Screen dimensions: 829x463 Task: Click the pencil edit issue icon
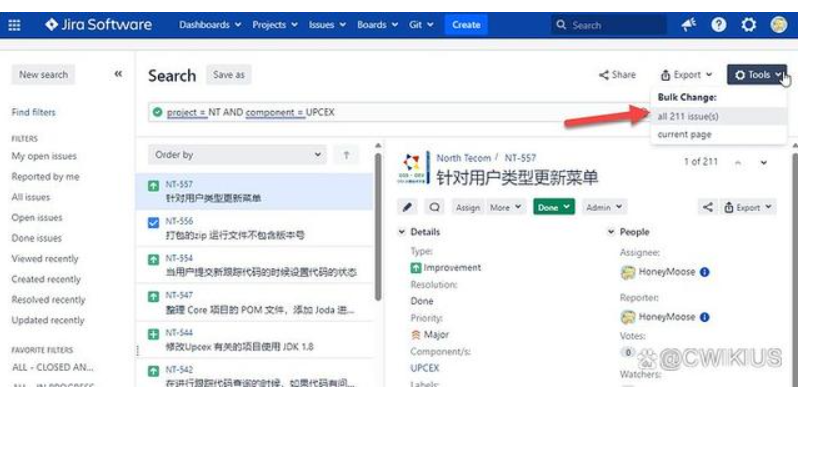coord(407,207)
